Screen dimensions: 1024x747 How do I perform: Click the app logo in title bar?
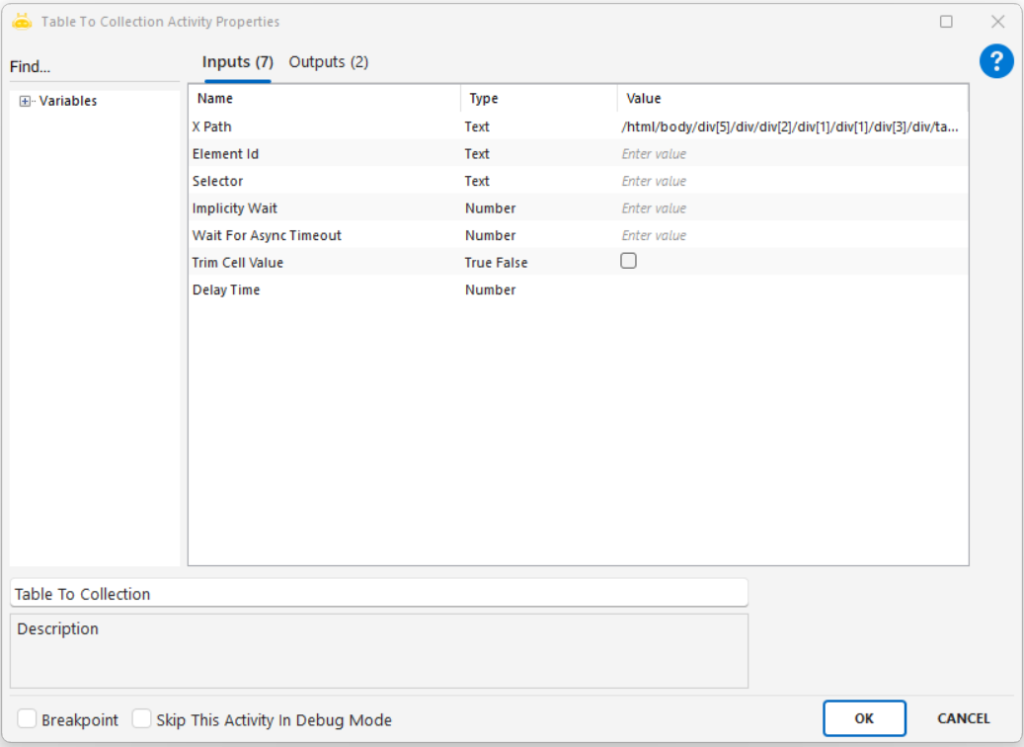pos(22,21)
